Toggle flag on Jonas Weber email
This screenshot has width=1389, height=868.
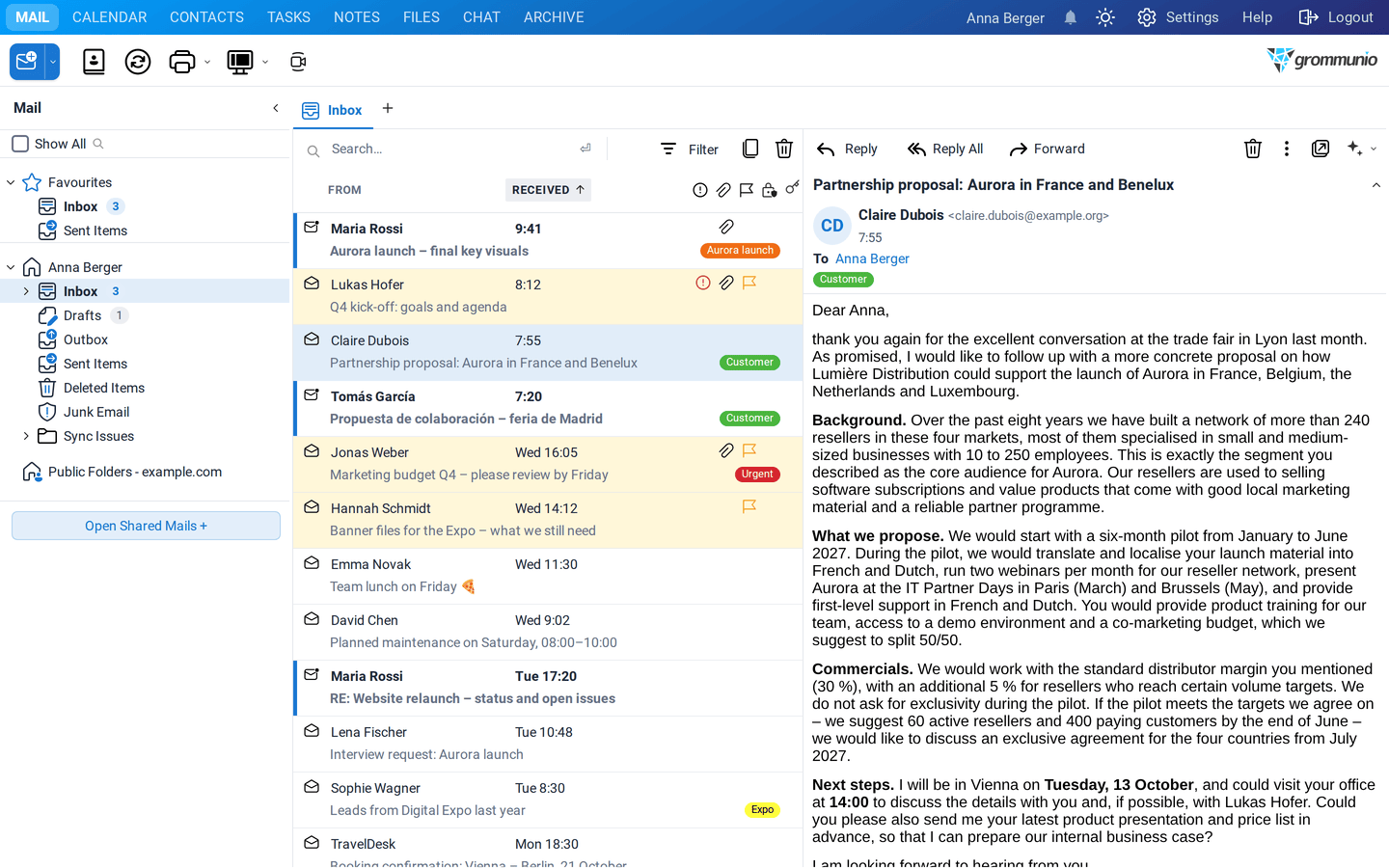tap(749, 450)
